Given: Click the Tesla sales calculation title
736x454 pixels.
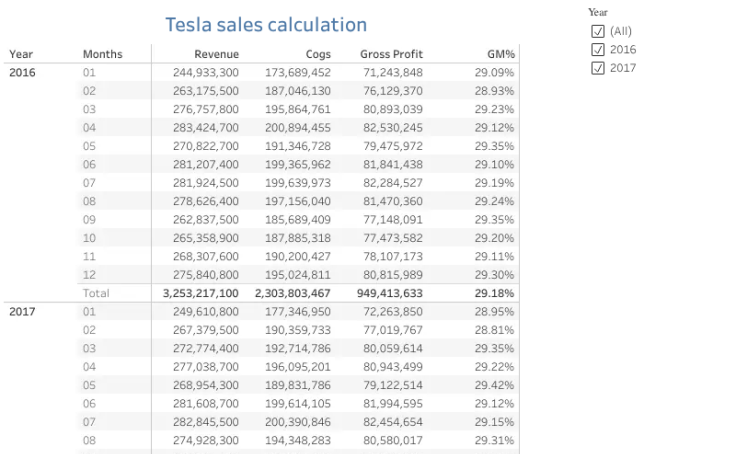Looking at the screenshot, I should tap(266, 24).
